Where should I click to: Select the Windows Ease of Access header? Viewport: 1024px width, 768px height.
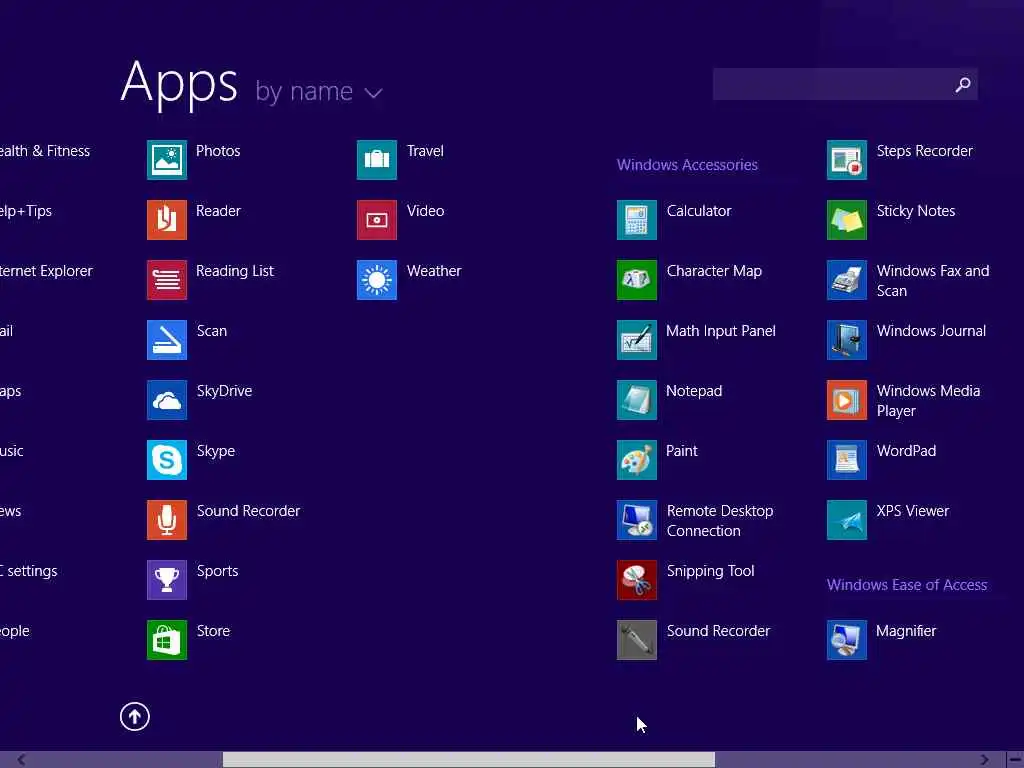pyautogui.click(x=906, y=585)
